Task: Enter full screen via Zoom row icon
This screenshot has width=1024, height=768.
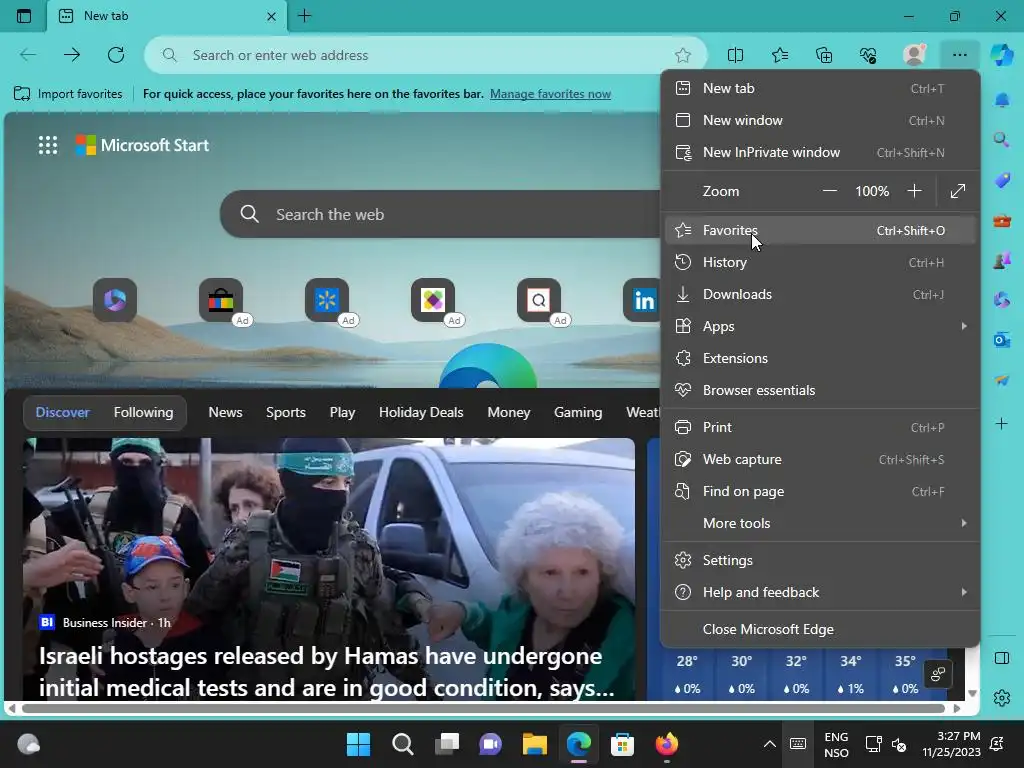Action: (x=957, y=191)
